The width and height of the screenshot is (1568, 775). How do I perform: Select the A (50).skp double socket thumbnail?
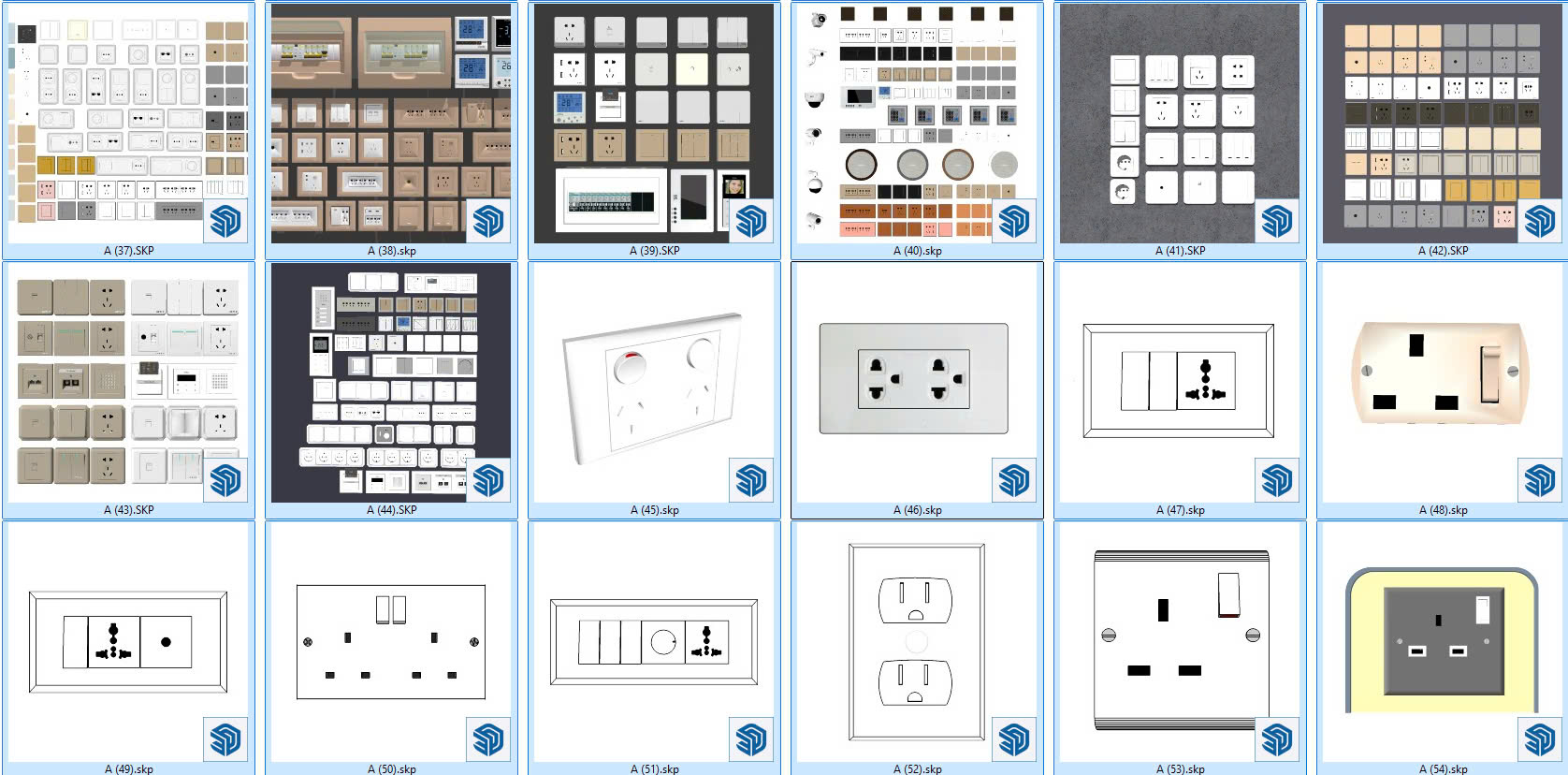click(x=391, y=642)
